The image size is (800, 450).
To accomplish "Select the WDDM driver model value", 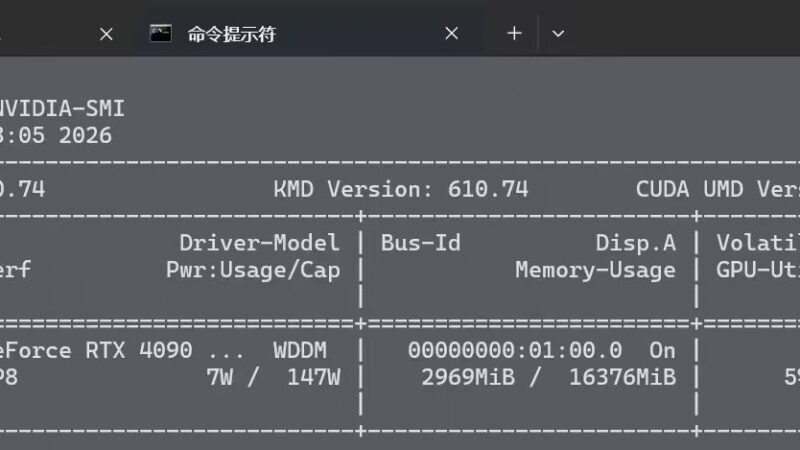I will point(300,351).
